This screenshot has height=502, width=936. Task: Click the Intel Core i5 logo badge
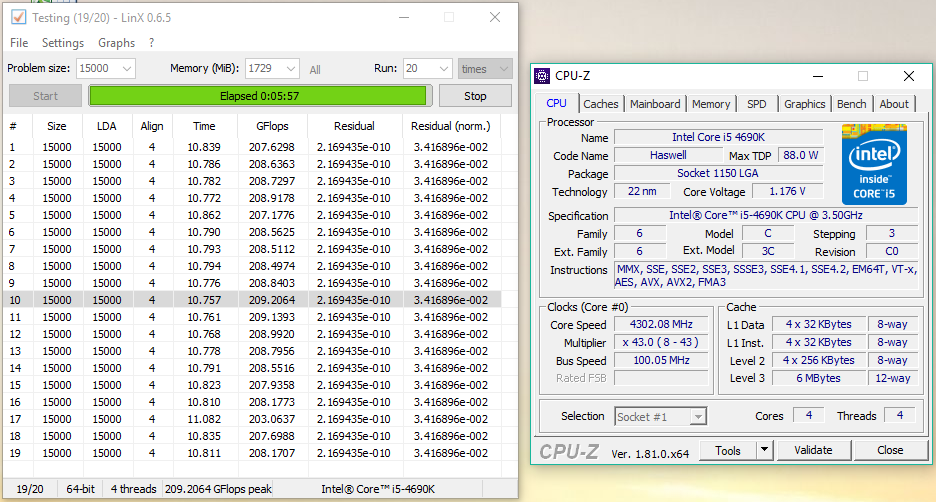point(874,164)
